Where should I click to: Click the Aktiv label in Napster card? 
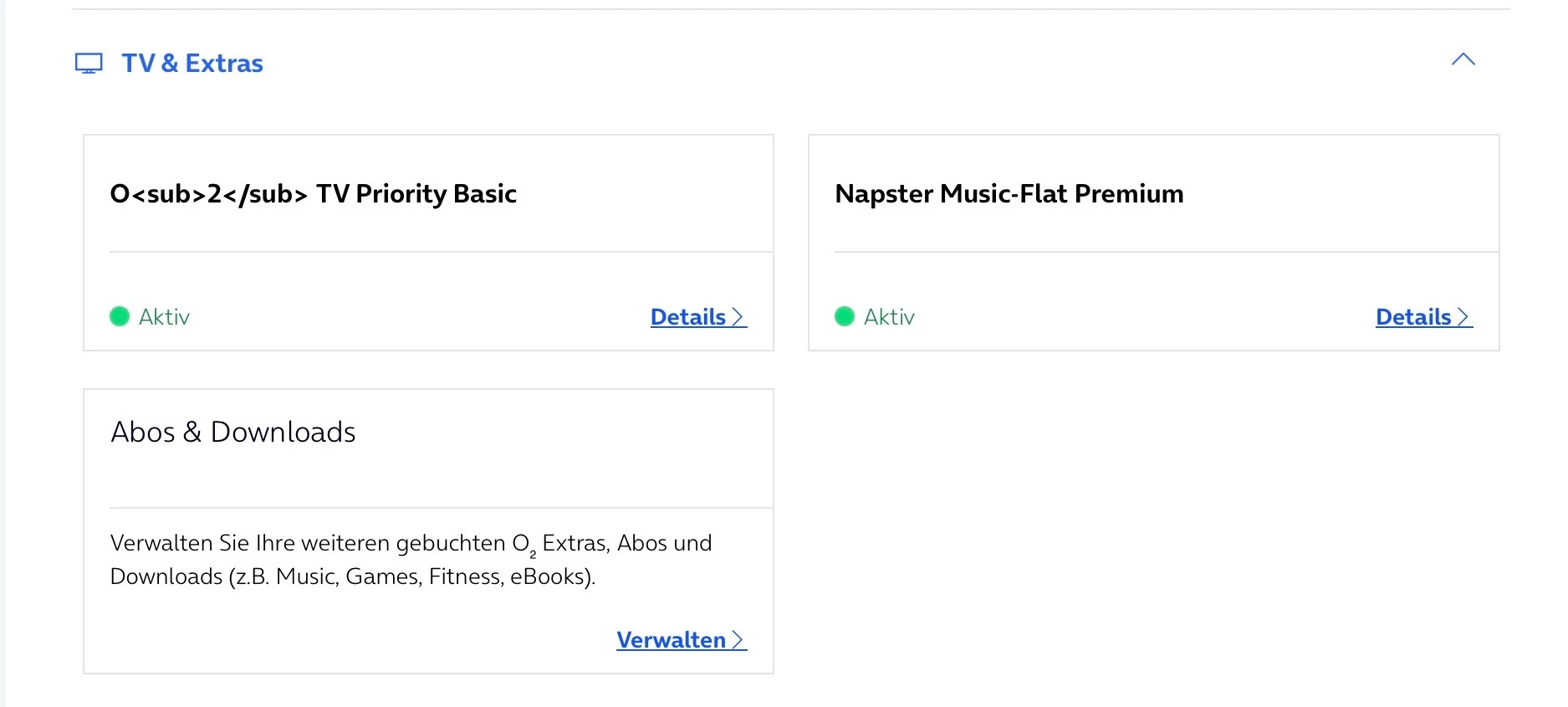click(x=889, y=317)
